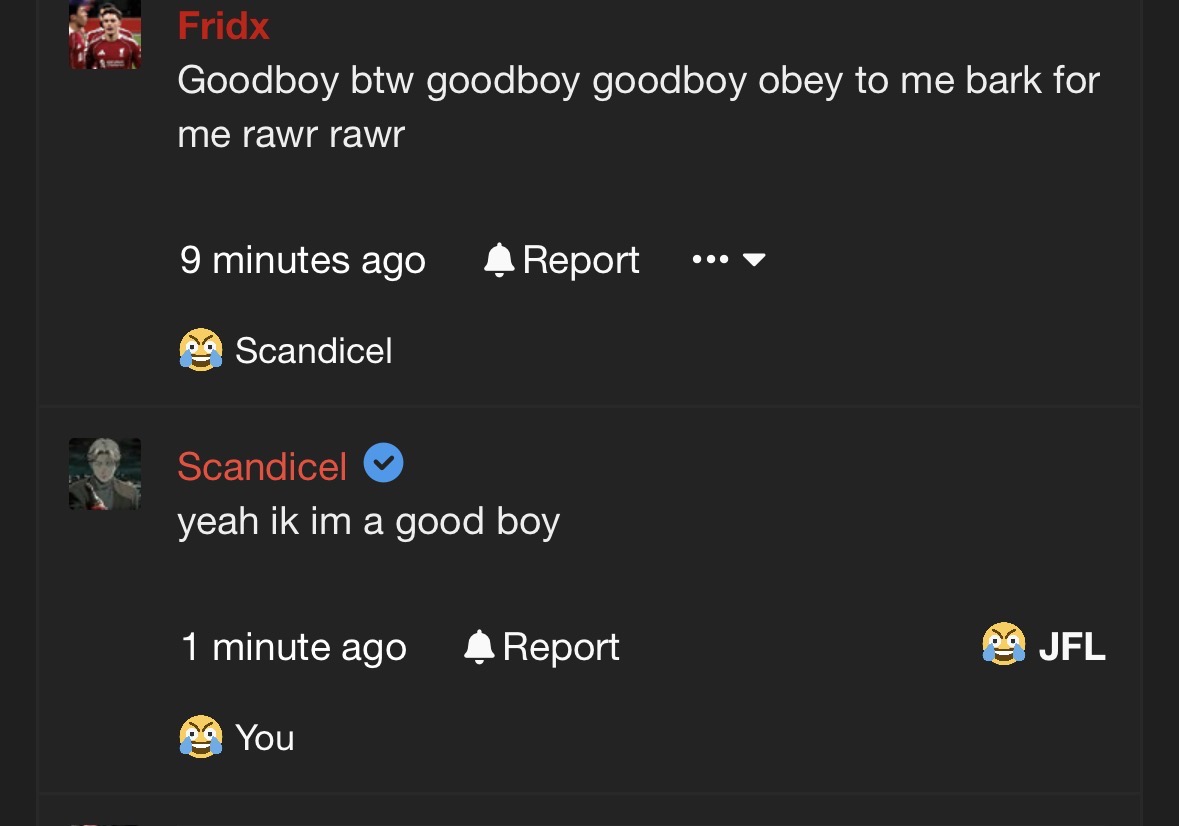Open Scandicel's profile from the red username
Viewport: 1179px width, 826px height.
click(x=262, y=466)
